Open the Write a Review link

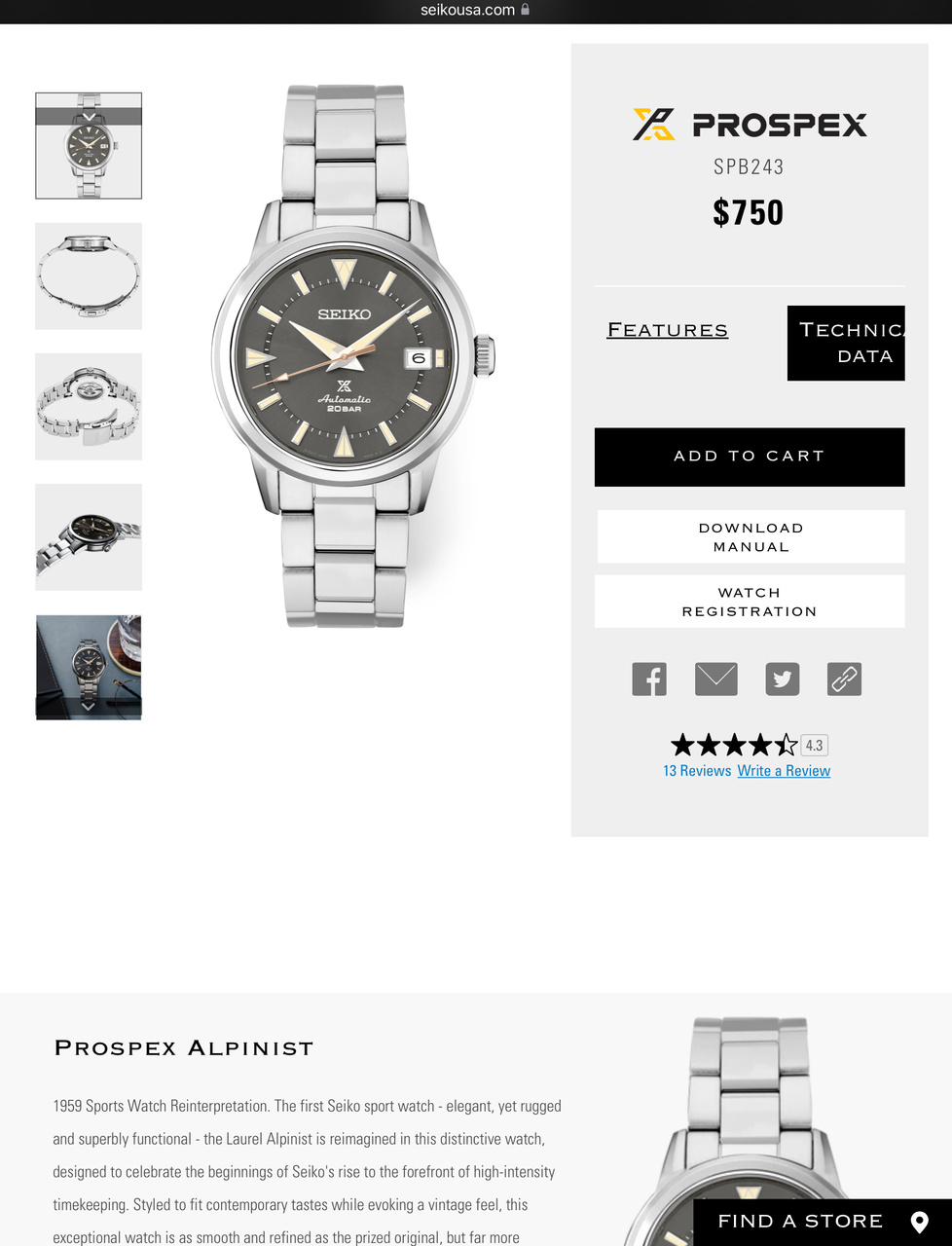click(784, 771)
